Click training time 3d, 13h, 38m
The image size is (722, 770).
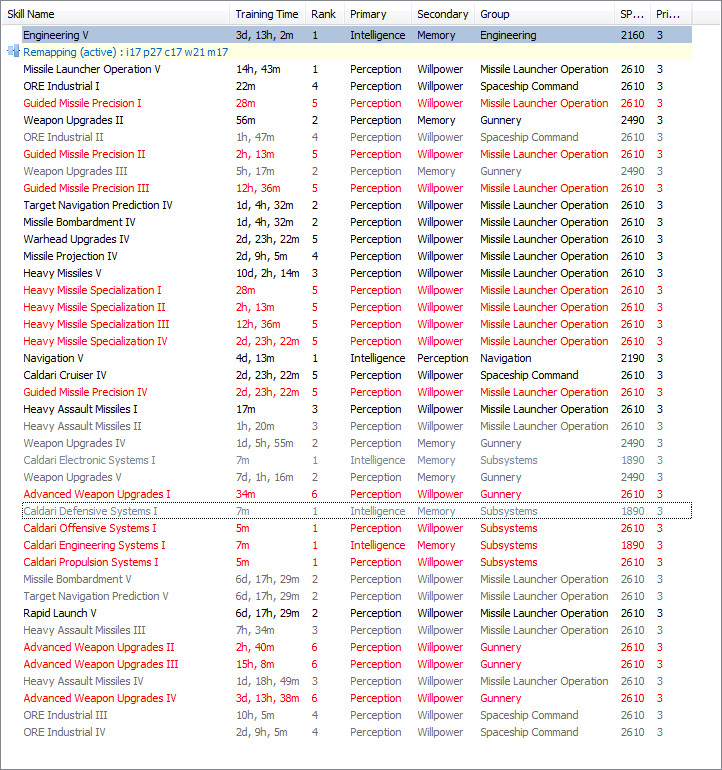[x=268, y=698]
